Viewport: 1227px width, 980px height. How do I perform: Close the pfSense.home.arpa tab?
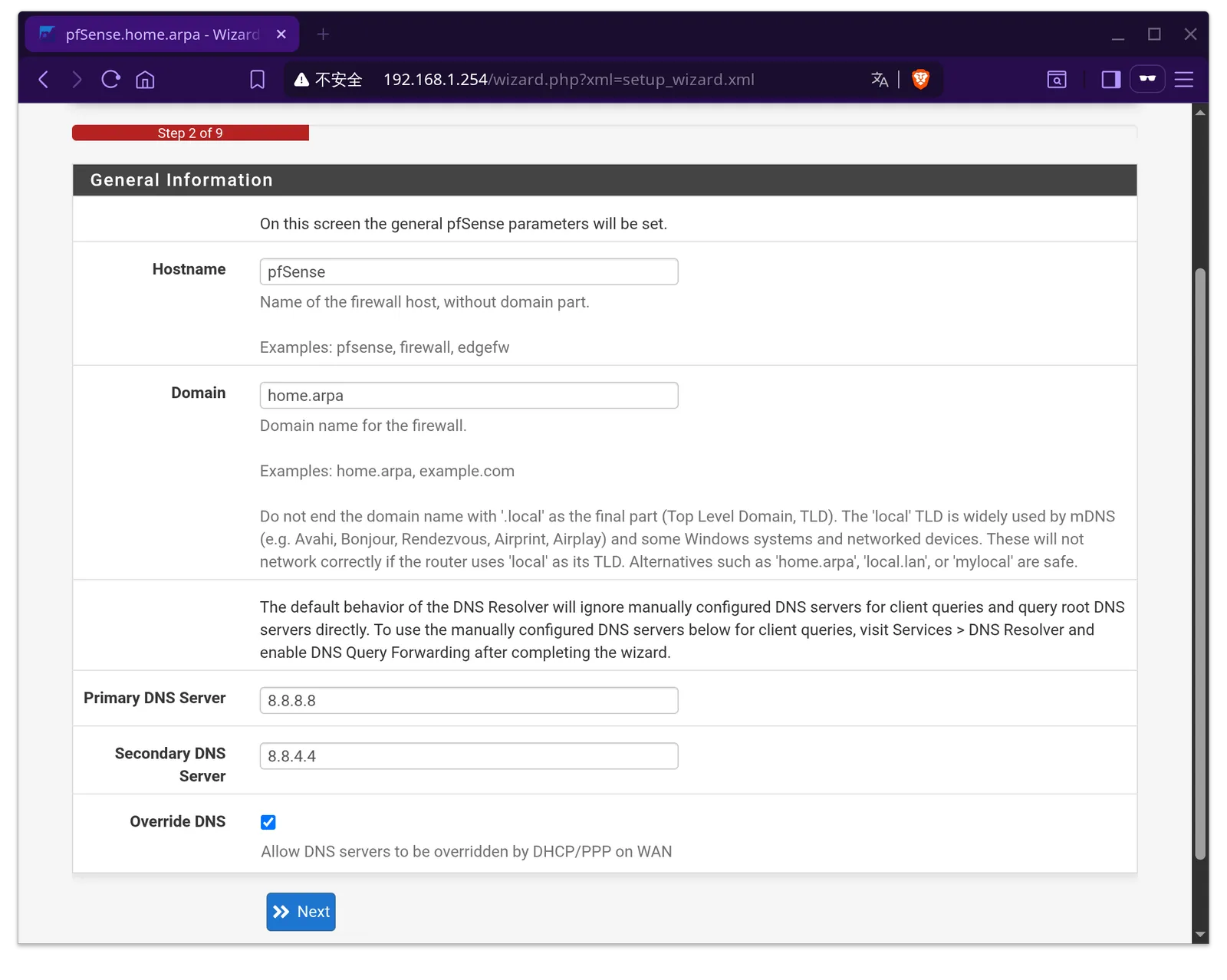pyautogui.click(x=281, y=35)
